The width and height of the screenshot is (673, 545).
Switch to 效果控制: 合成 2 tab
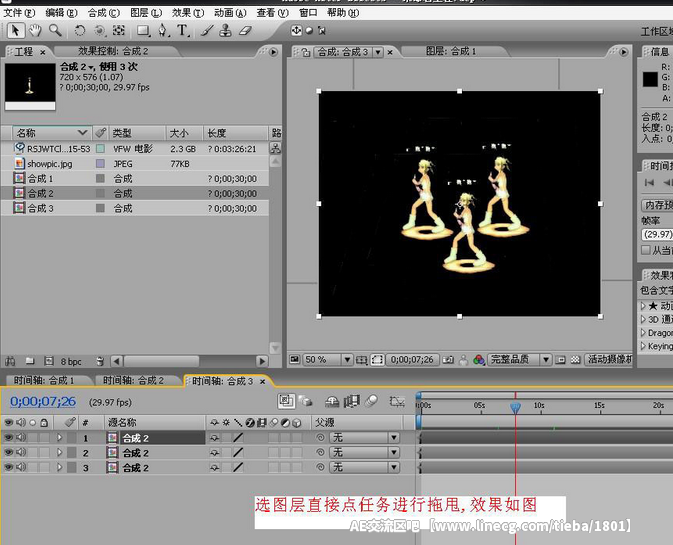pos(113,51)
